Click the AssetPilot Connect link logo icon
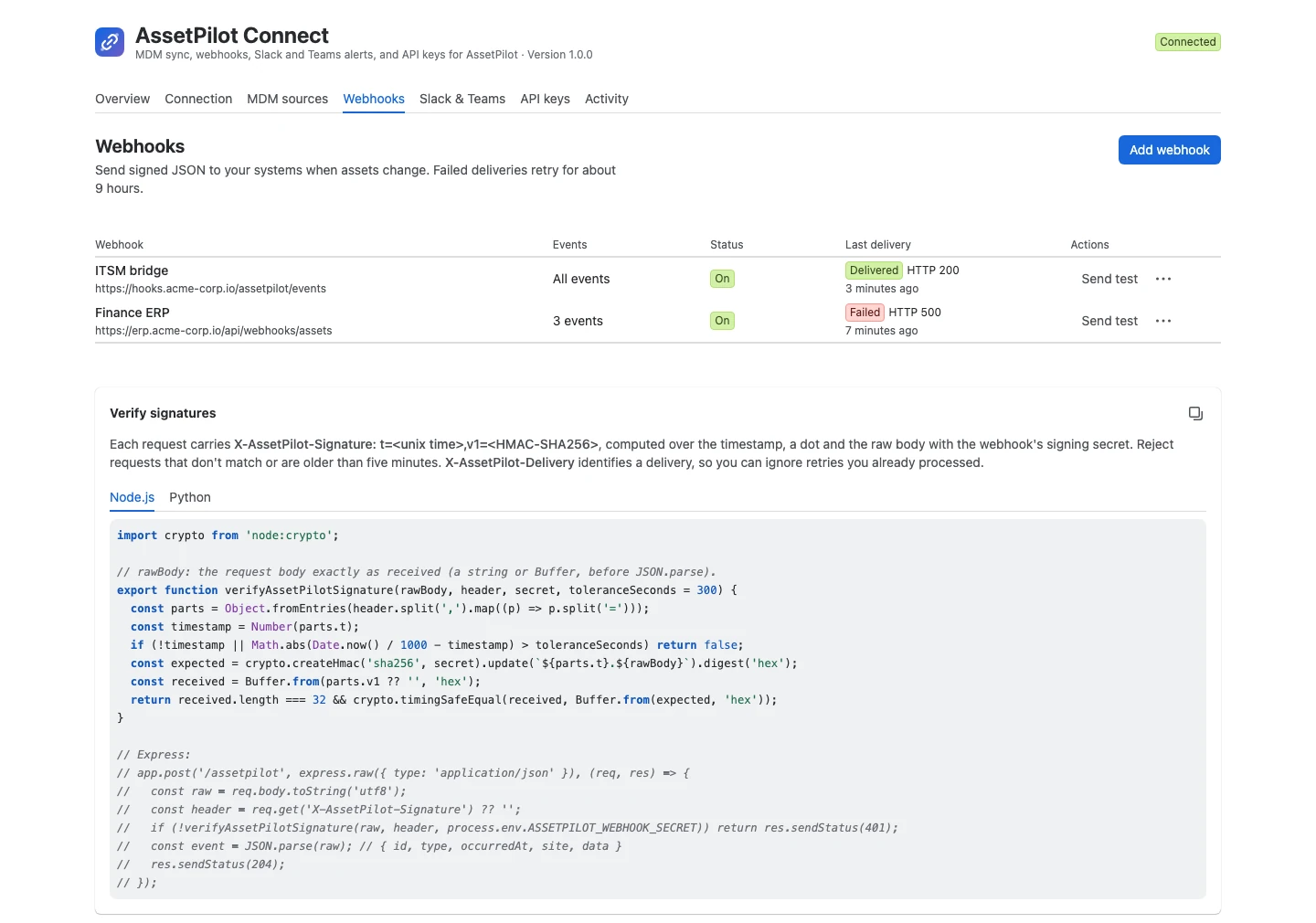 (x=110, y=42)
